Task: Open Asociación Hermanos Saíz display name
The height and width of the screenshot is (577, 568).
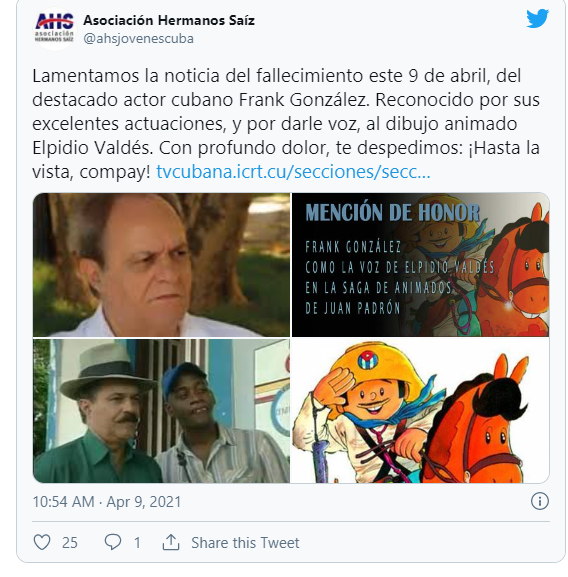Action: click(x=169, y=20)
